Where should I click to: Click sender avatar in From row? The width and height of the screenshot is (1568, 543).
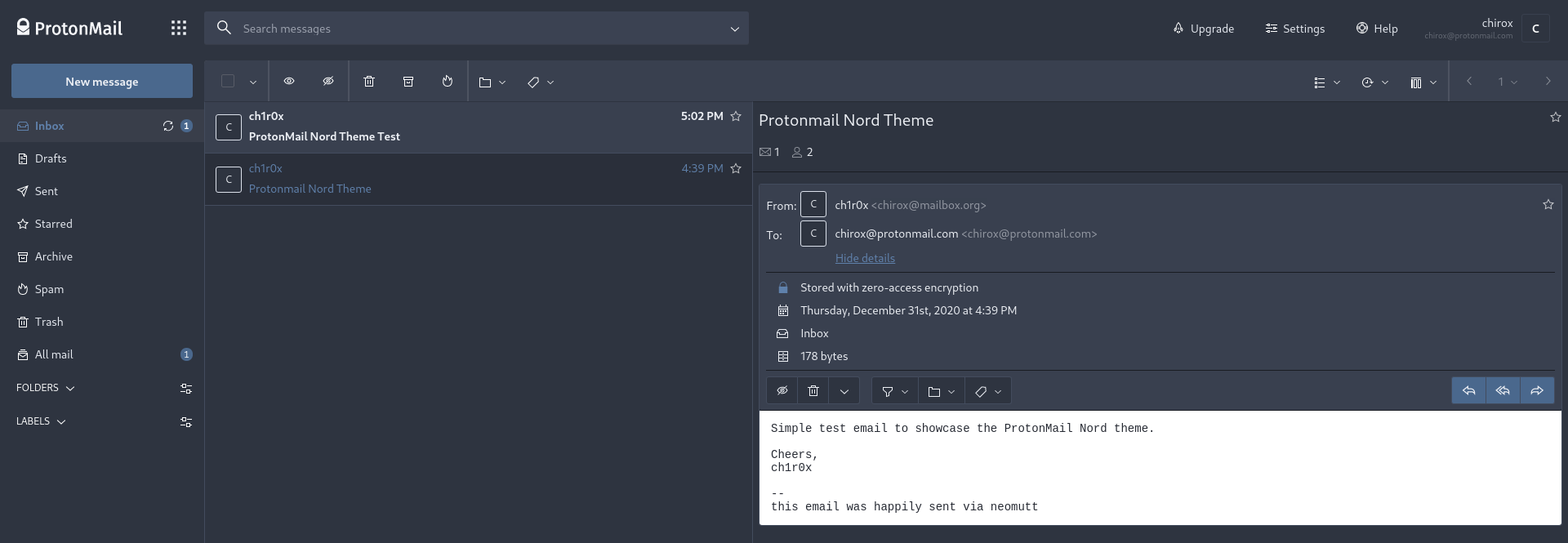813,204
